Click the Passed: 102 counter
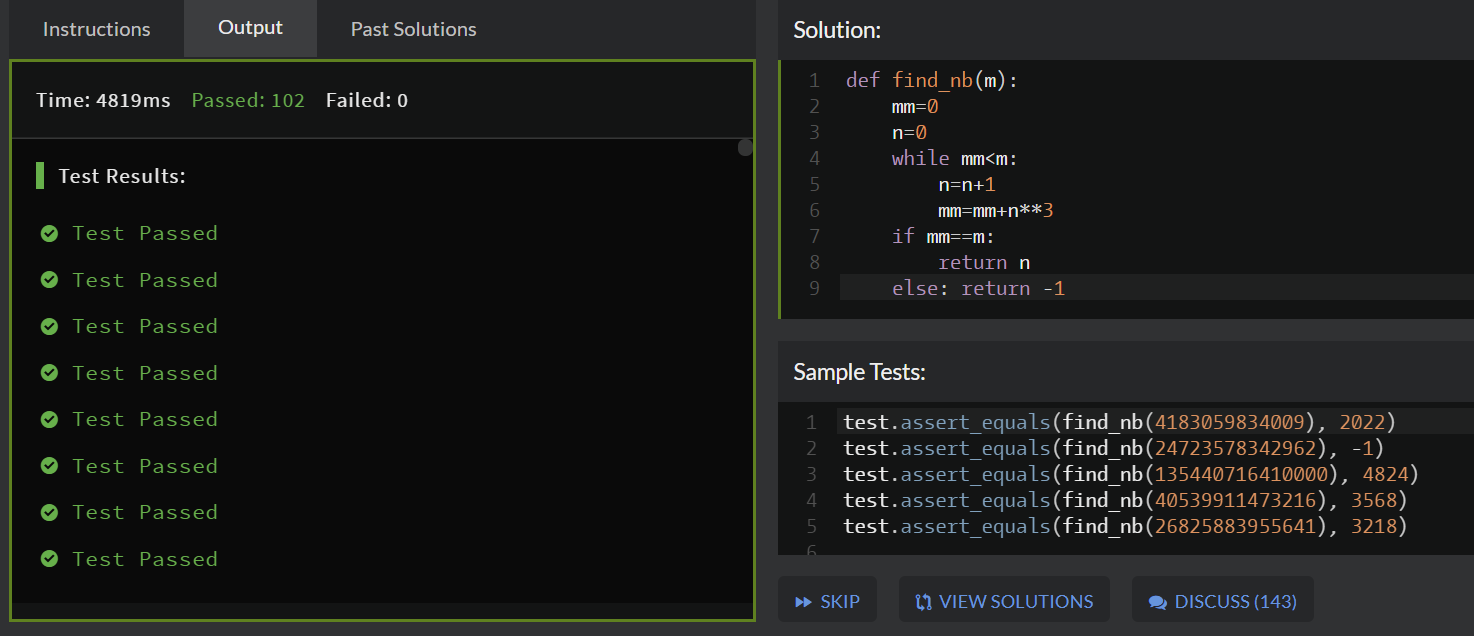 (x=248, y=100)
